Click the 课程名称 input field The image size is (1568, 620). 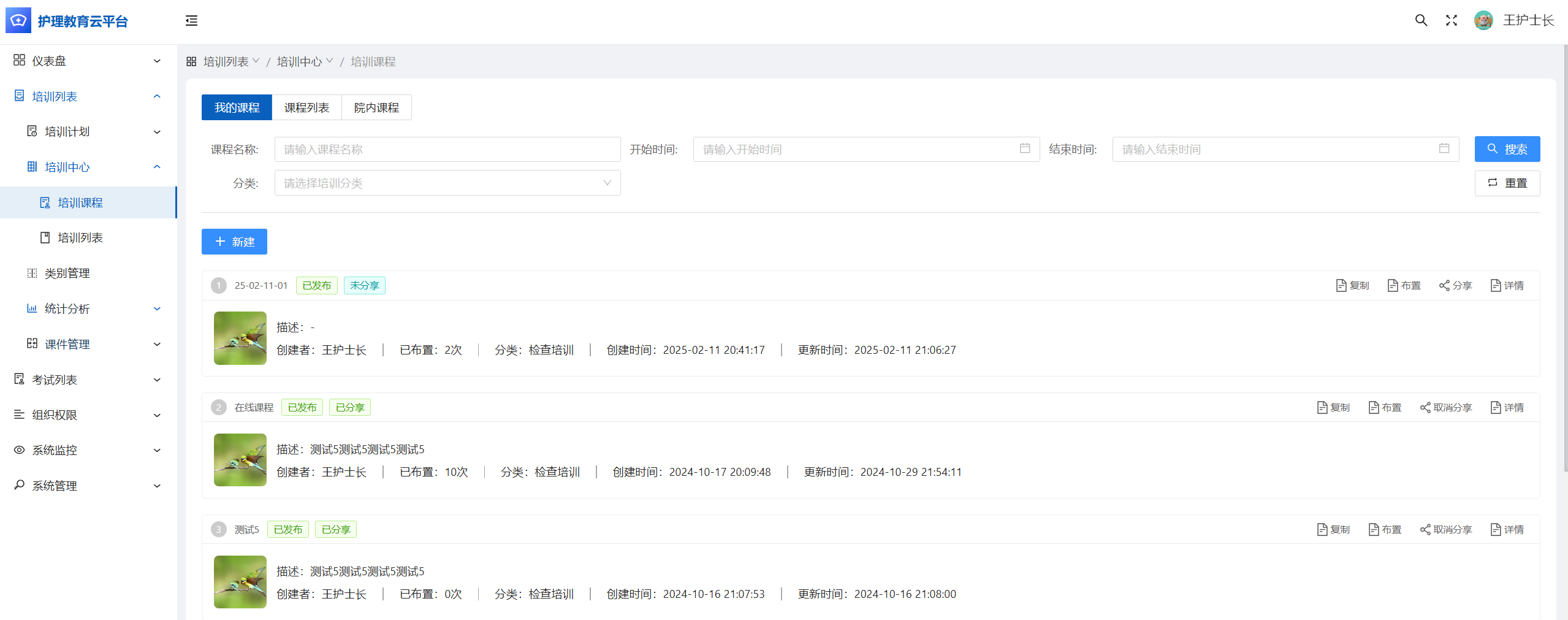point(447,149)
